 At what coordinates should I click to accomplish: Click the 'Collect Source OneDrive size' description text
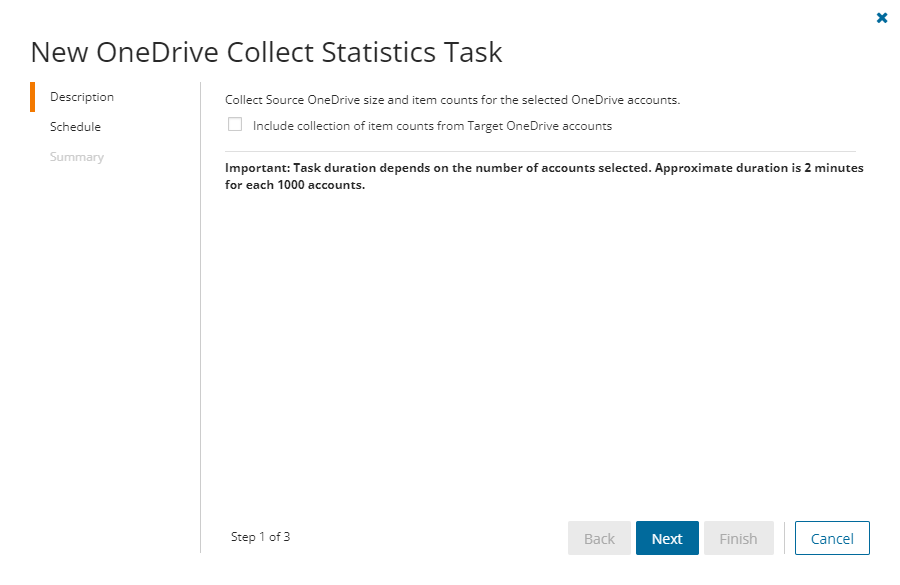pyautogui.click(x=452, y=100)
